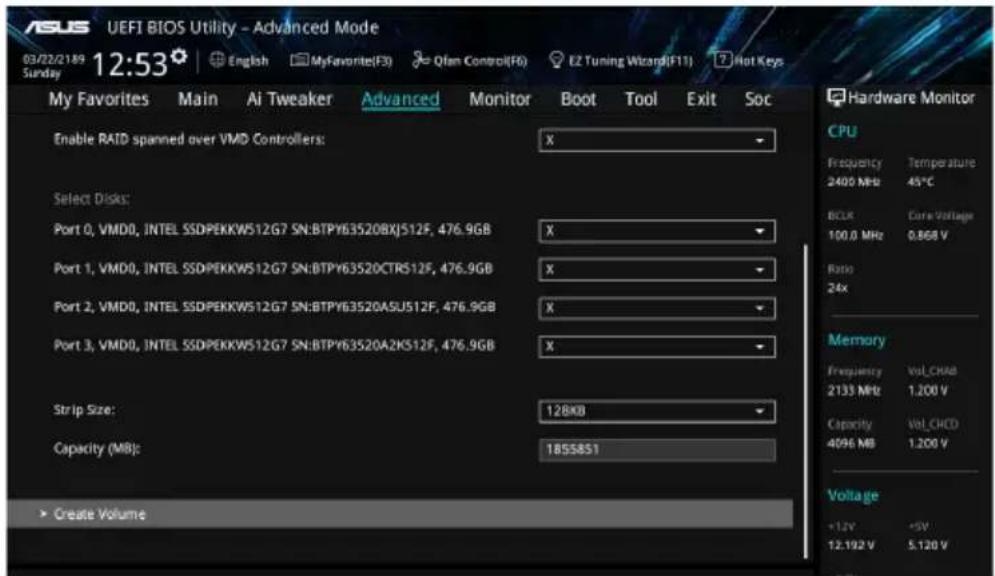Image resolution: width=995 pixels, height=576 pixels.
Task: Click the 4096 MB capacity value
Action: [851, 443]
